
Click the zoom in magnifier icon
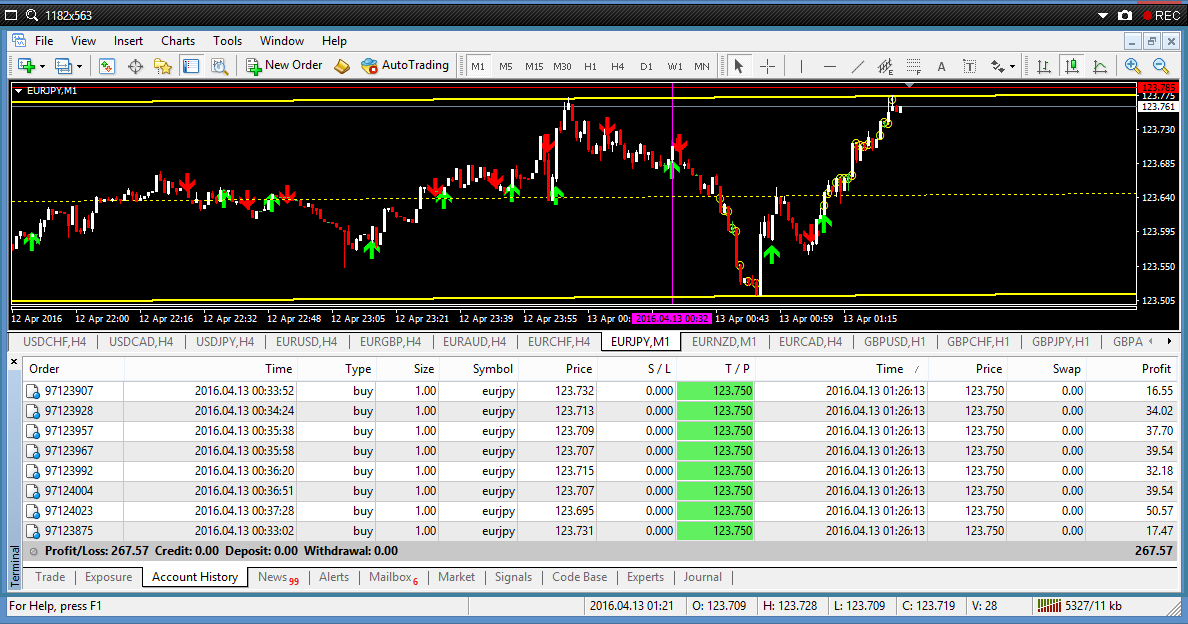[1133, 67]
